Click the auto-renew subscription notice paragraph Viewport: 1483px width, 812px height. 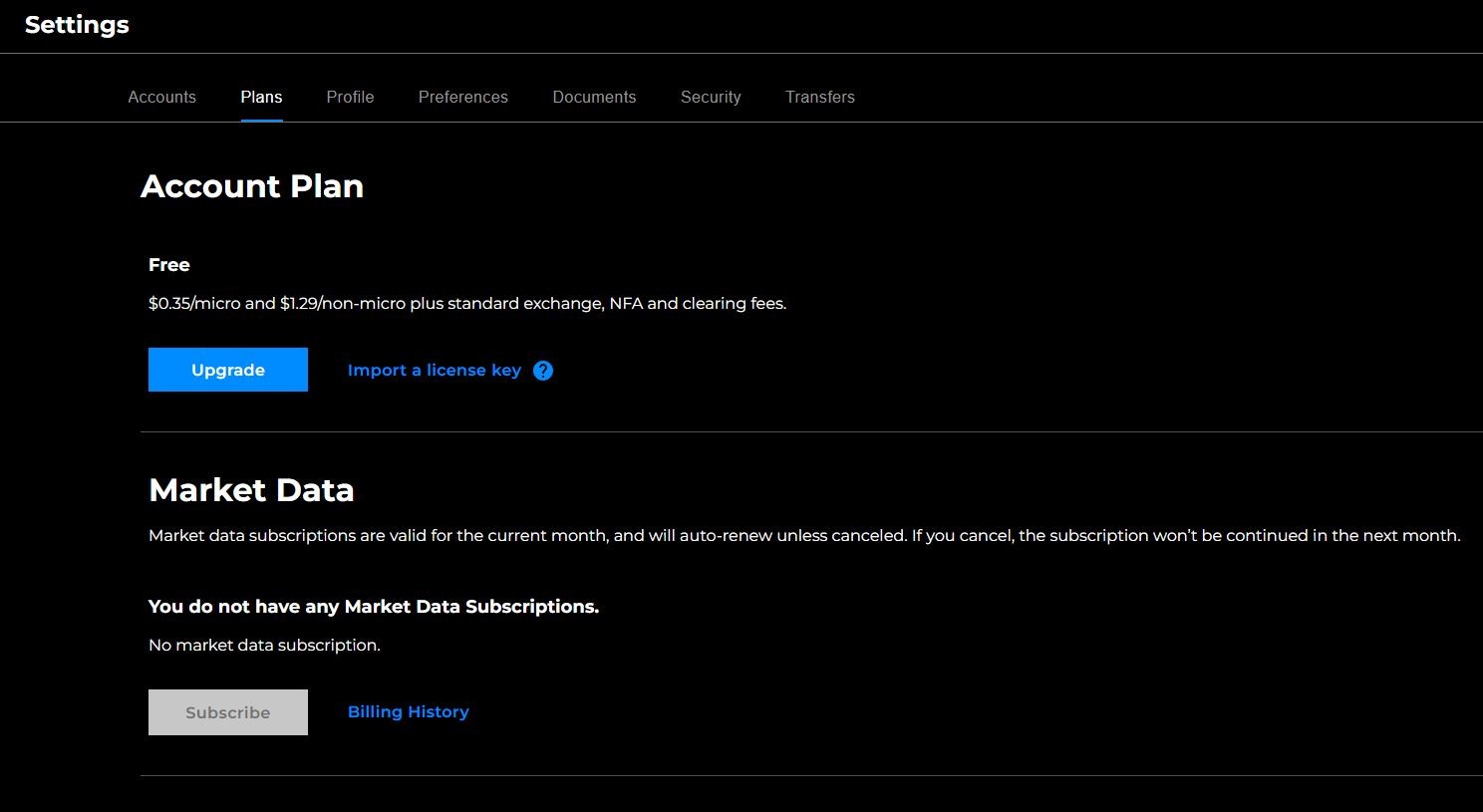tap(804, 536)
